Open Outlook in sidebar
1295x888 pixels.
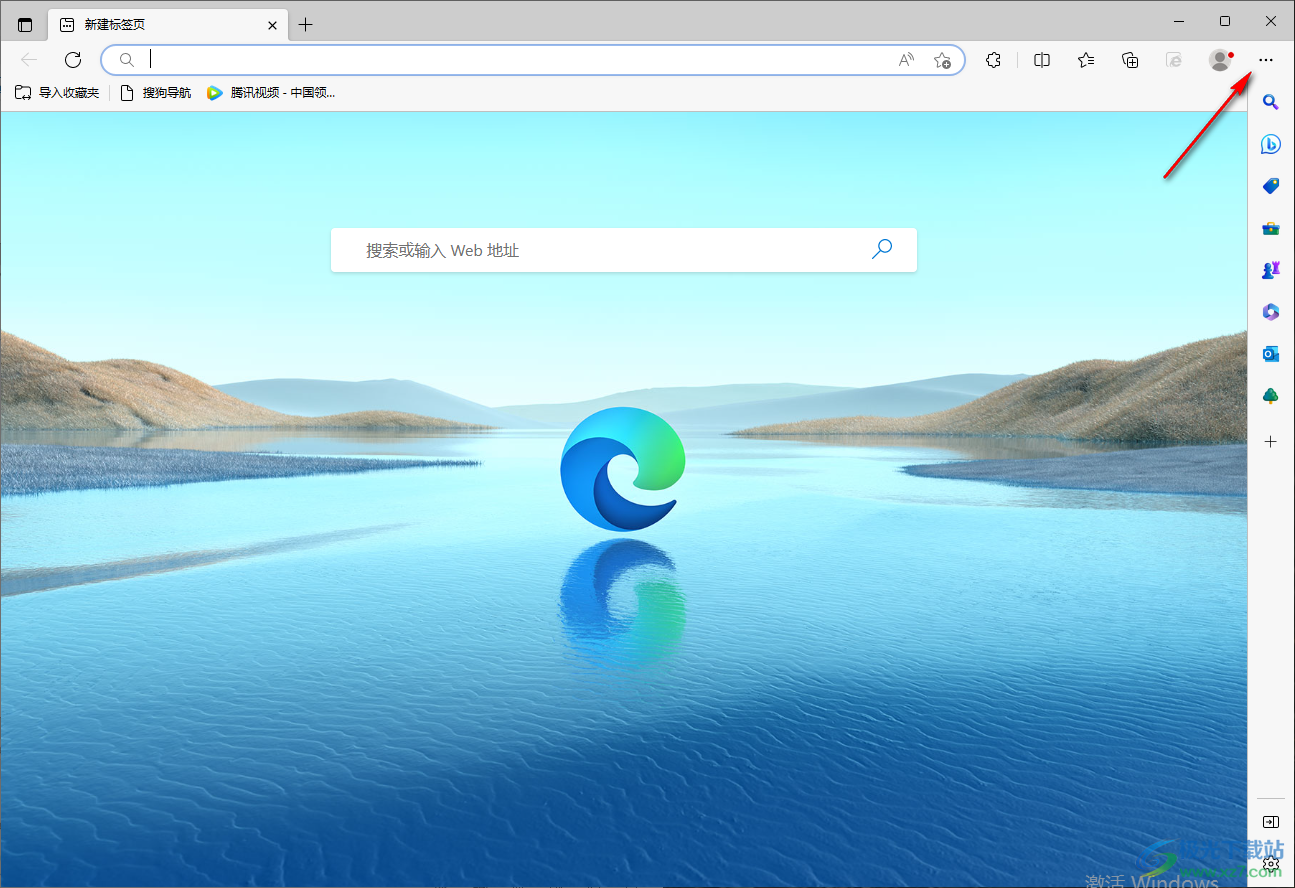click(x=1271, y=354)
